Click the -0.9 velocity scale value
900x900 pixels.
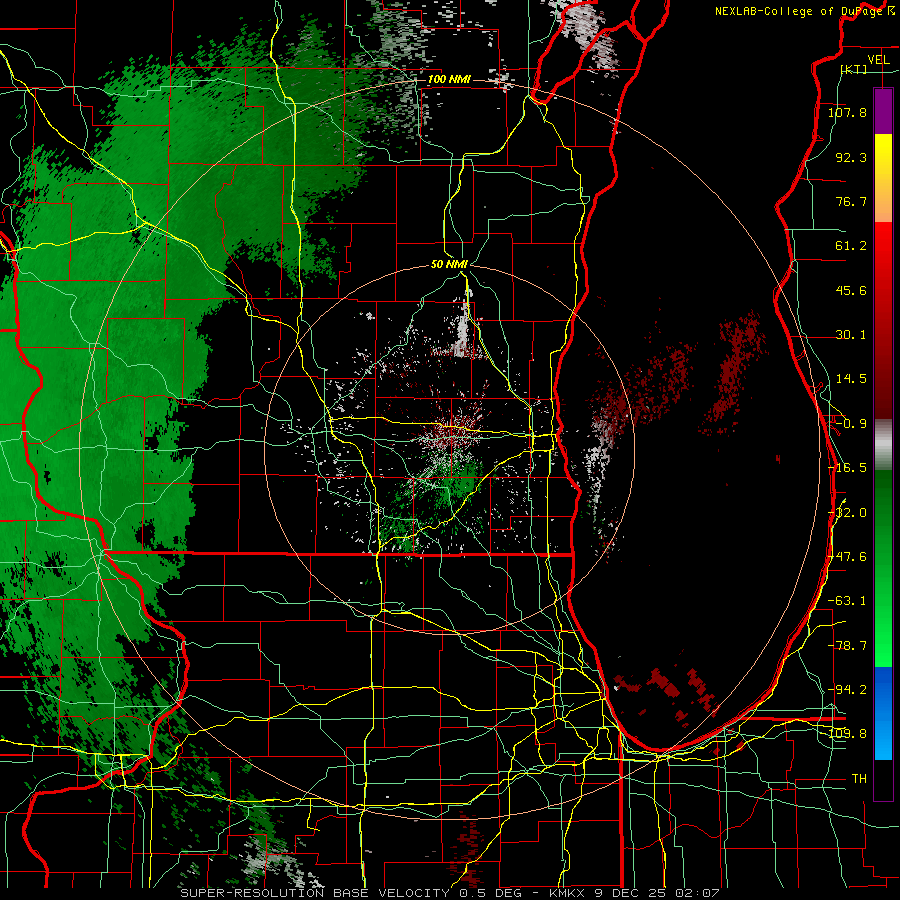click(x=851, y=424)
